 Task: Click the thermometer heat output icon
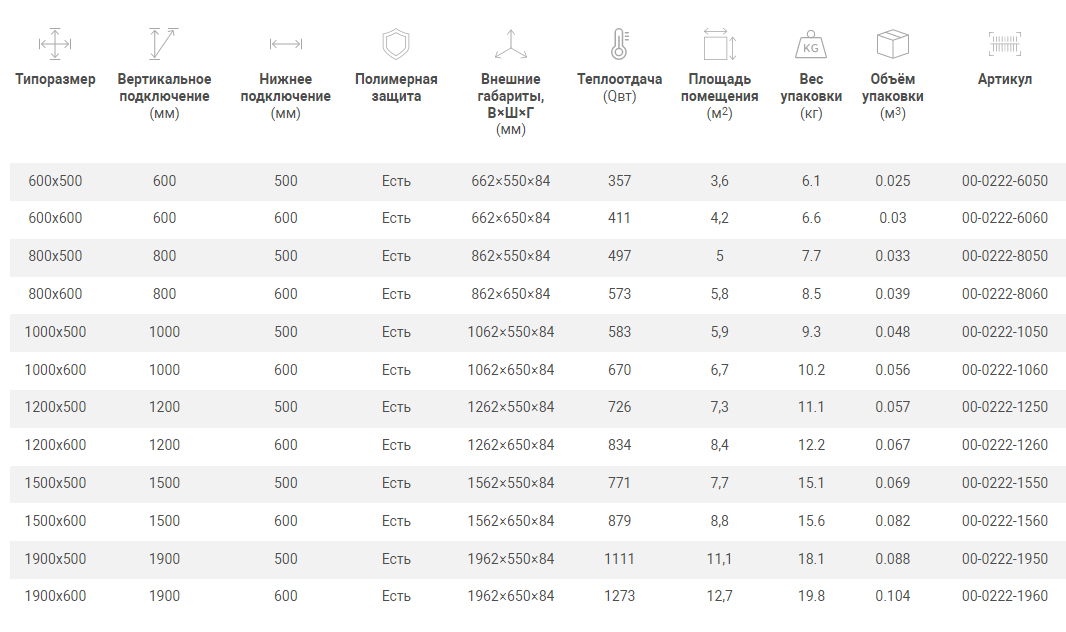pyautogui.click(x=619, y=44)
